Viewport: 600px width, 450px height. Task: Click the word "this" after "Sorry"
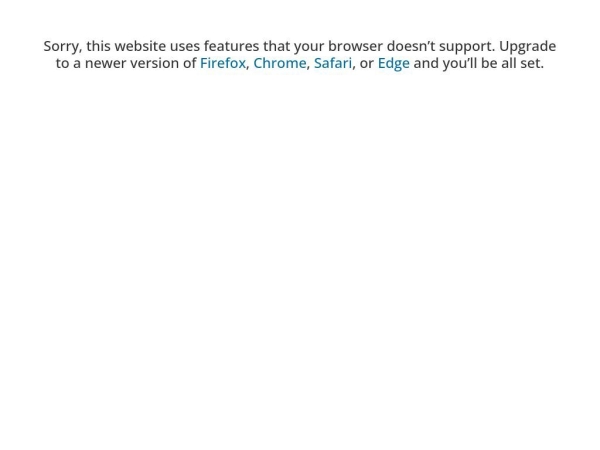pos(98,46)
